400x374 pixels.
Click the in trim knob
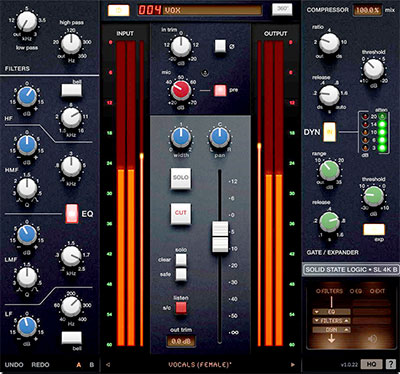point(181,46)
